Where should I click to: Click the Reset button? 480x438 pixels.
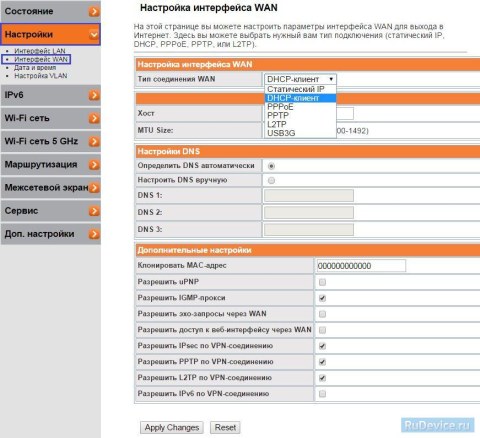pyautogui.click(x=225, y=428)
